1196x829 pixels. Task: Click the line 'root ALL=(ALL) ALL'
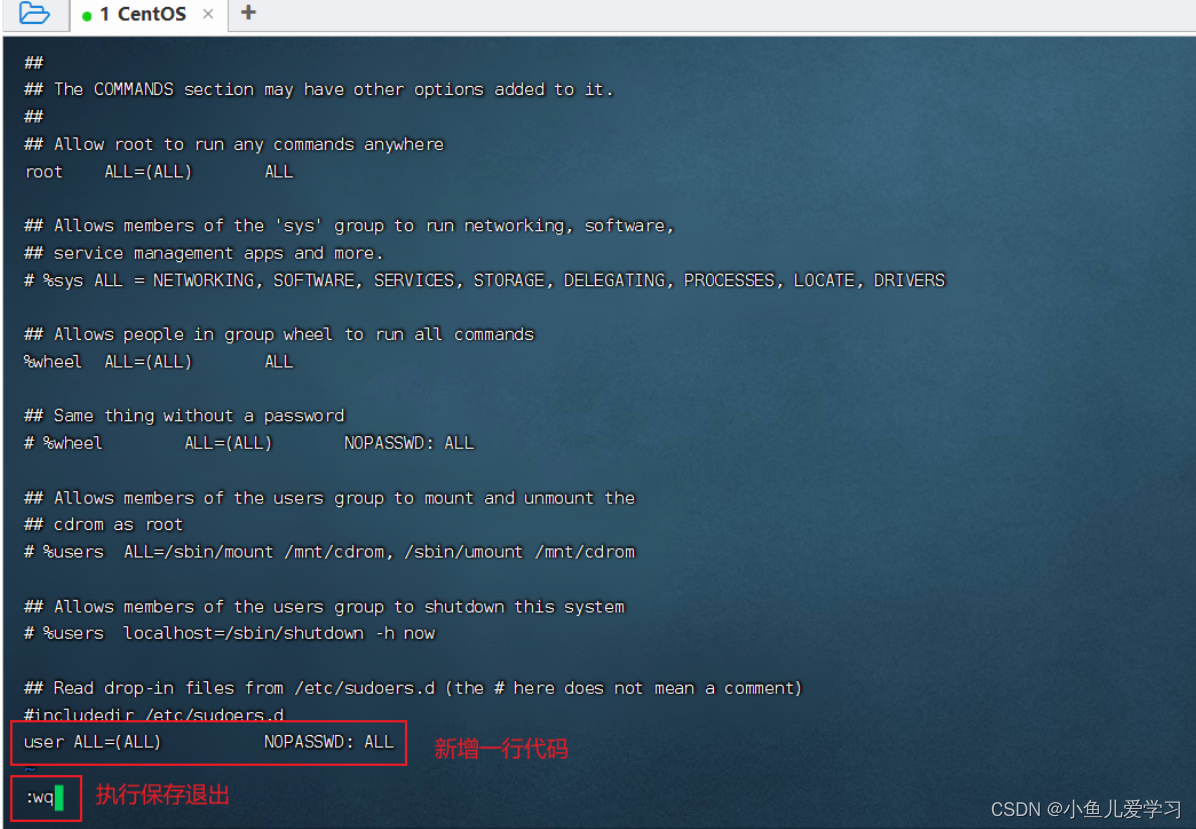159,172
